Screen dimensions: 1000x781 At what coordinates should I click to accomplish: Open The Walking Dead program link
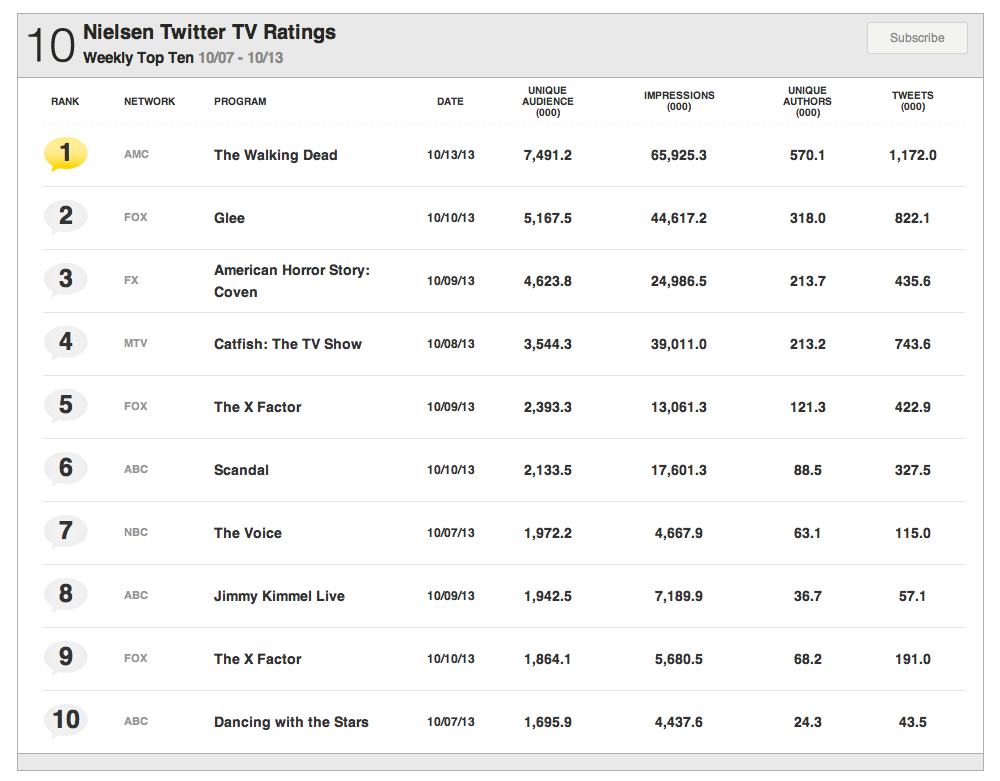click(276, 155)
